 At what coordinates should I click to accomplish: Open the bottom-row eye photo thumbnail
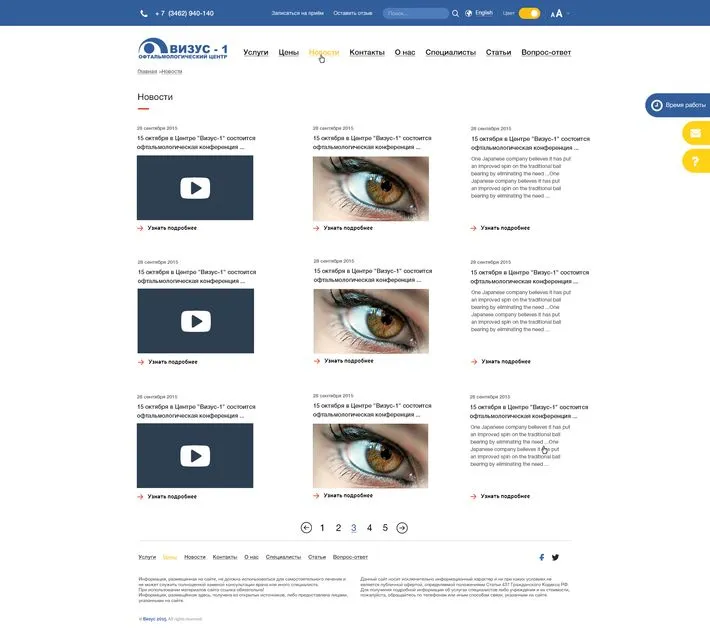click(370, 456)
